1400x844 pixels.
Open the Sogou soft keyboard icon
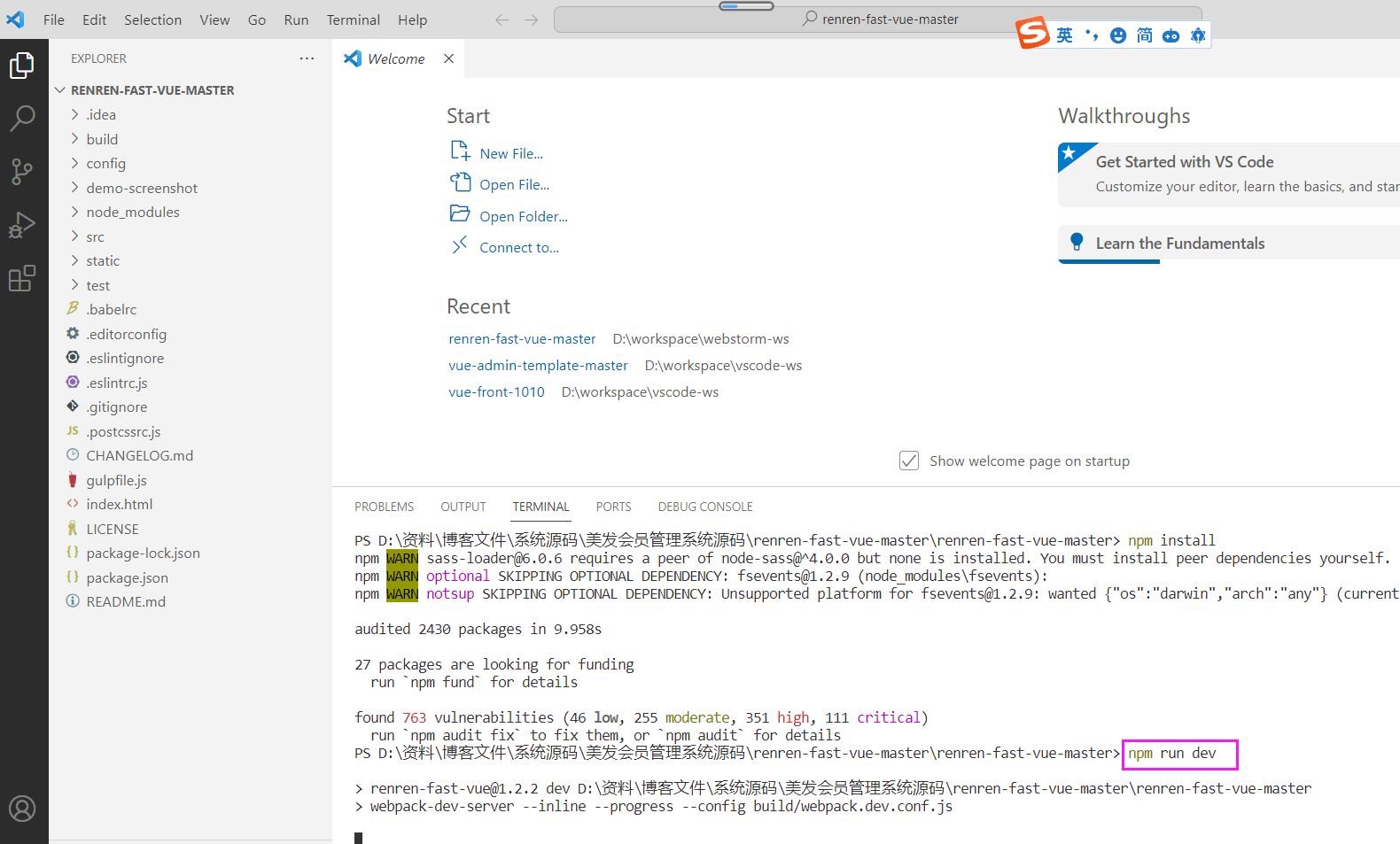tap(1171, 35)
